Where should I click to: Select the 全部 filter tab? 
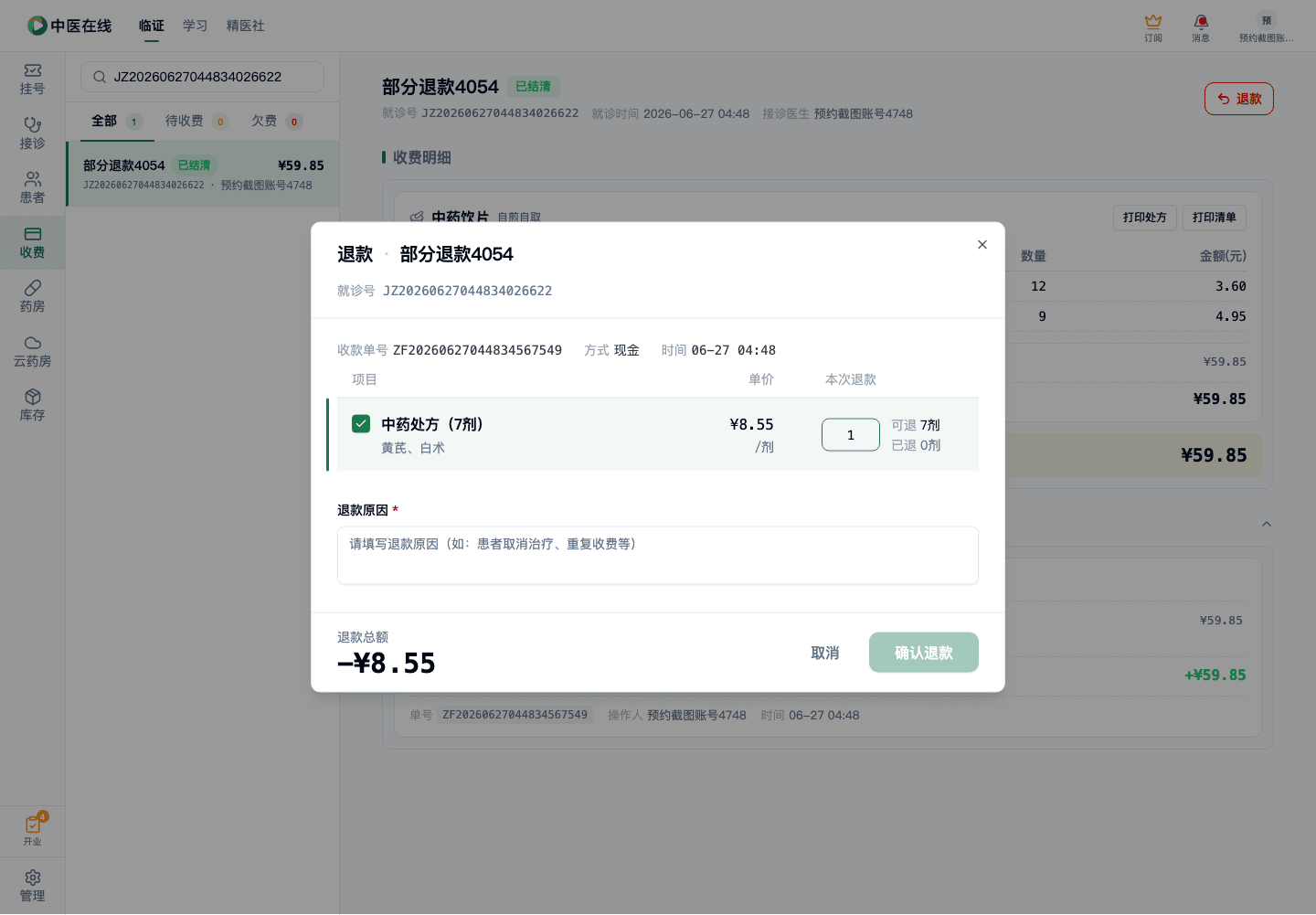[117, 121]
